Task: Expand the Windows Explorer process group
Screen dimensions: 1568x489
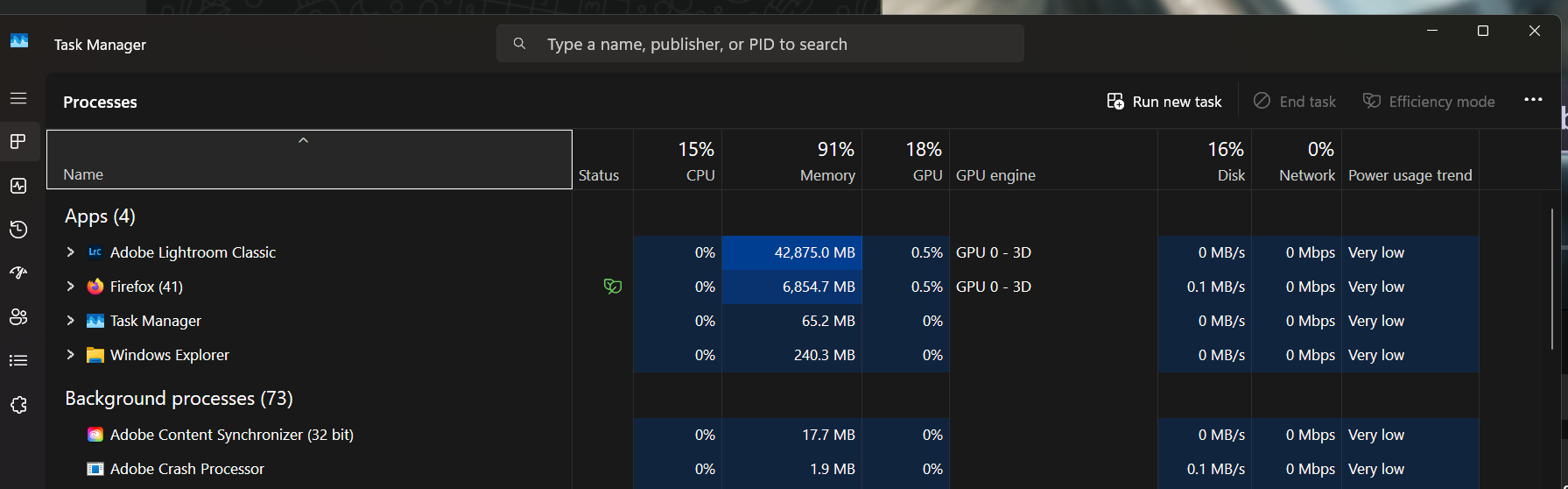Action: click(x=71, y=355)
